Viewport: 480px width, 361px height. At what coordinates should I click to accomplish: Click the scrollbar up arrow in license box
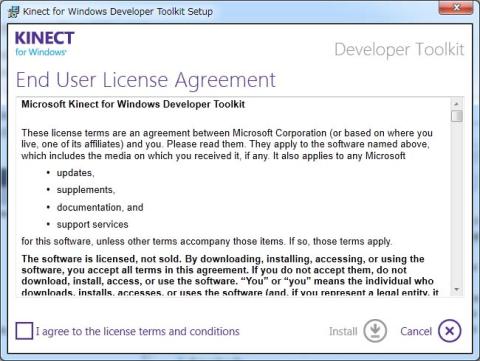tap(457, 104)
